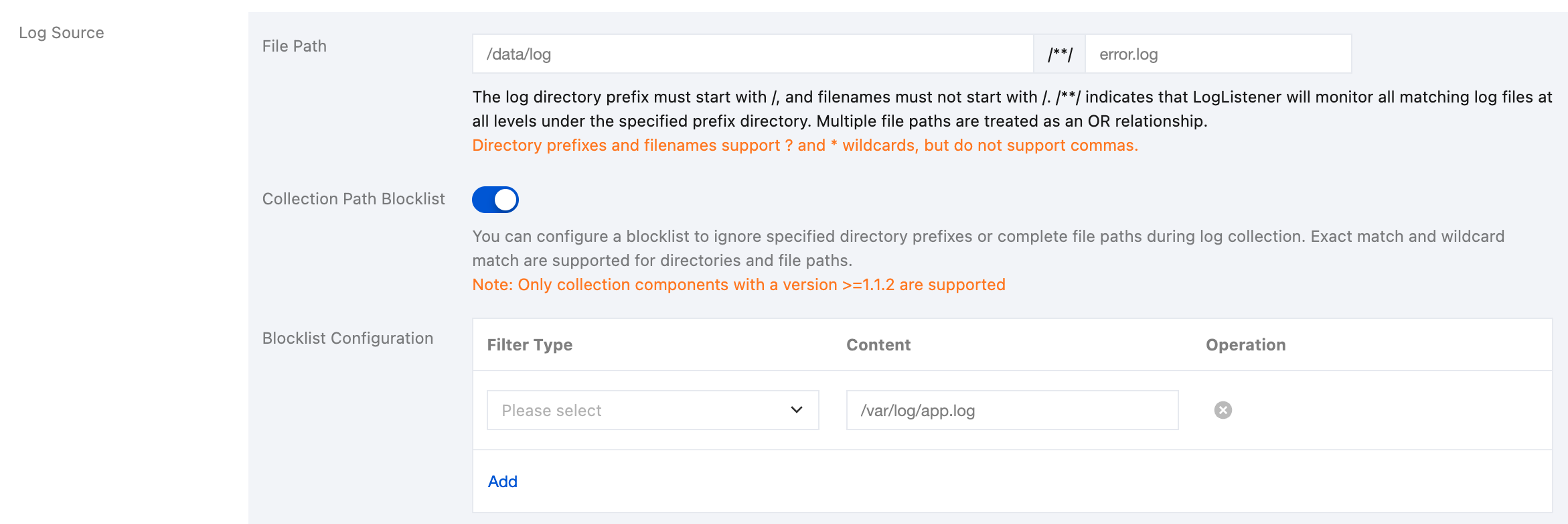Click the Filter Type column header
This screenshot has height=524, width=1568.
[x=530, y=345]
